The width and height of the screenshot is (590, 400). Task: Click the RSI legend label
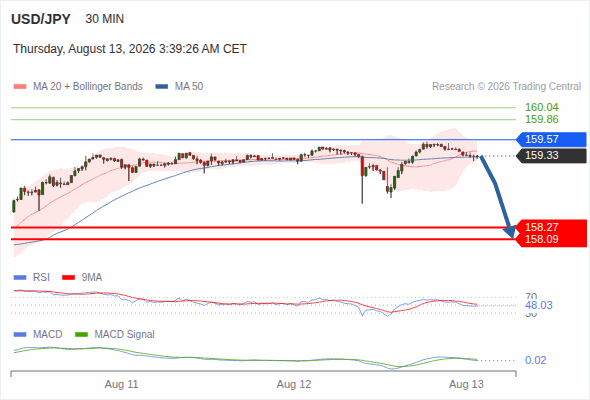point(41,278)
